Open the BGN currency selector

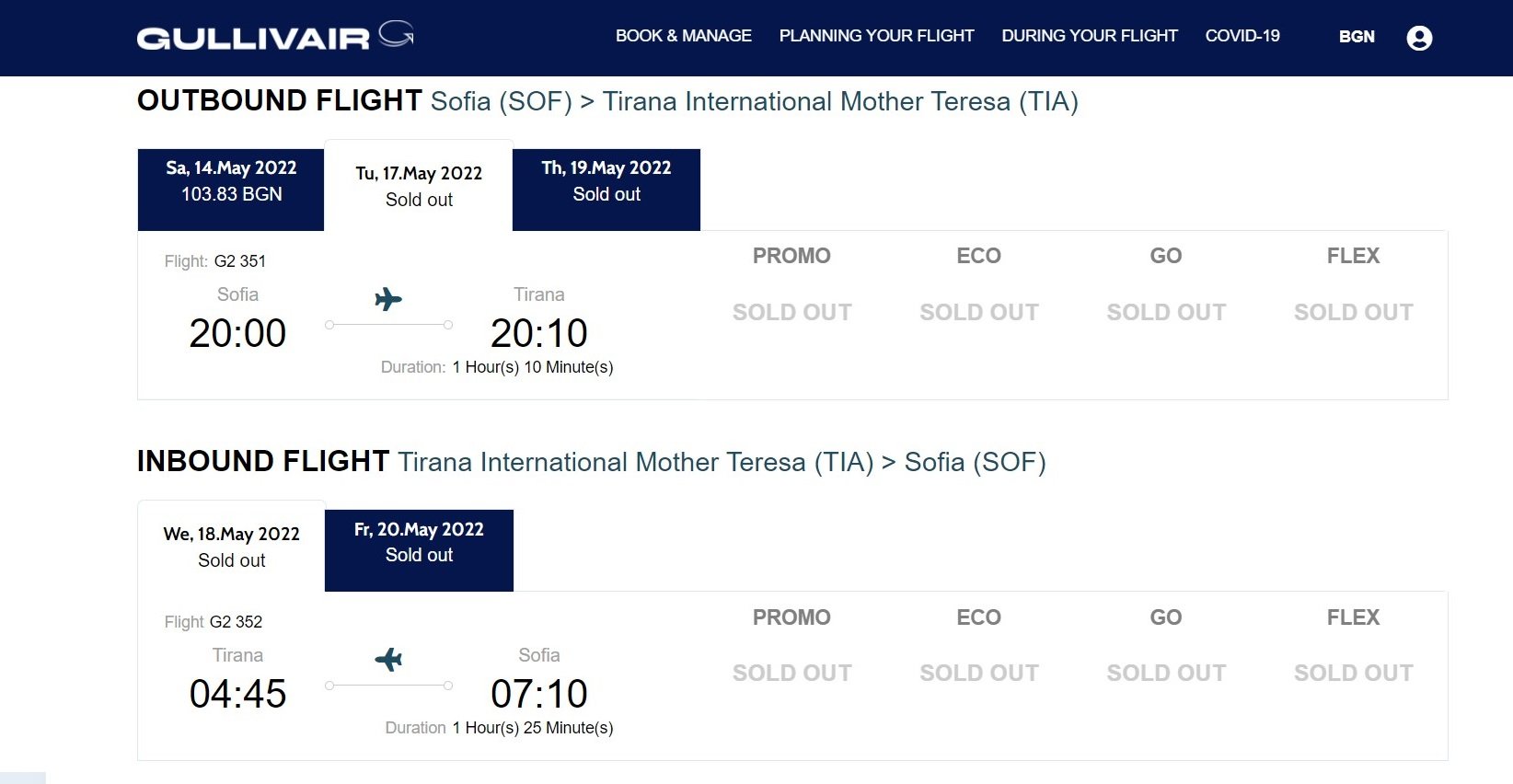point(1357,37)
